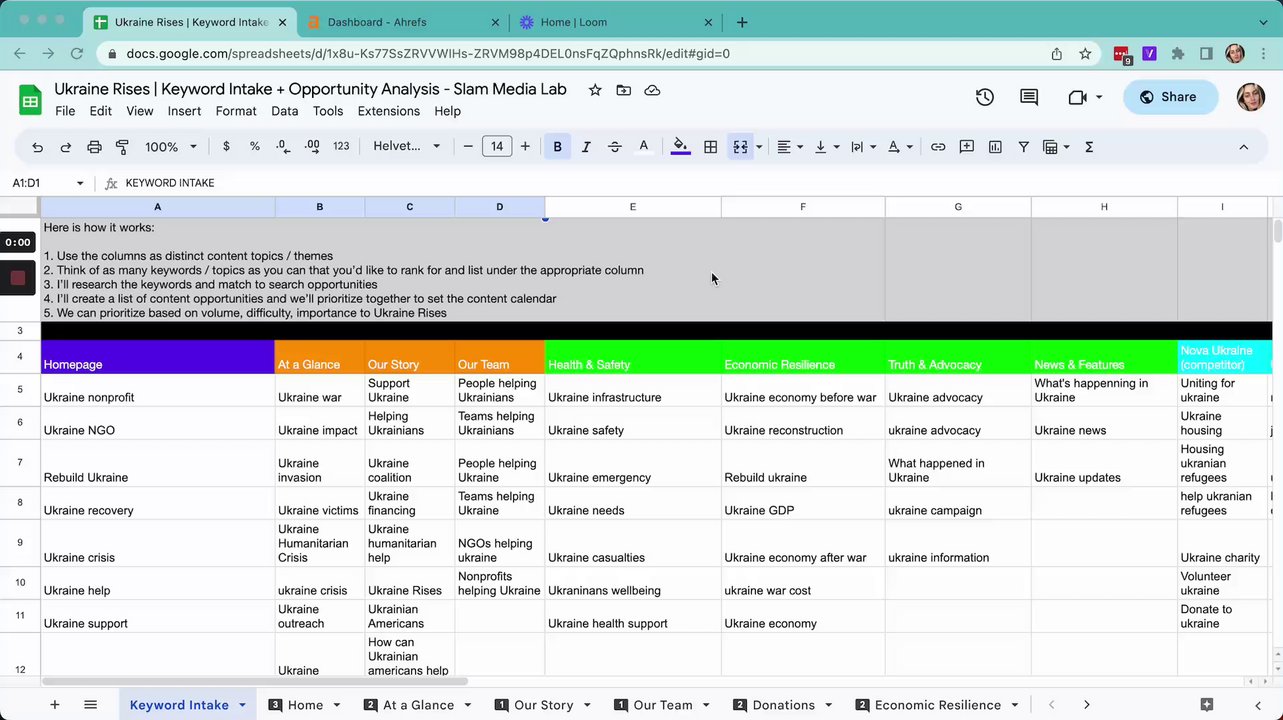Open Economic Resilience sheet tab
The image size is (1283, 720).
937,705
